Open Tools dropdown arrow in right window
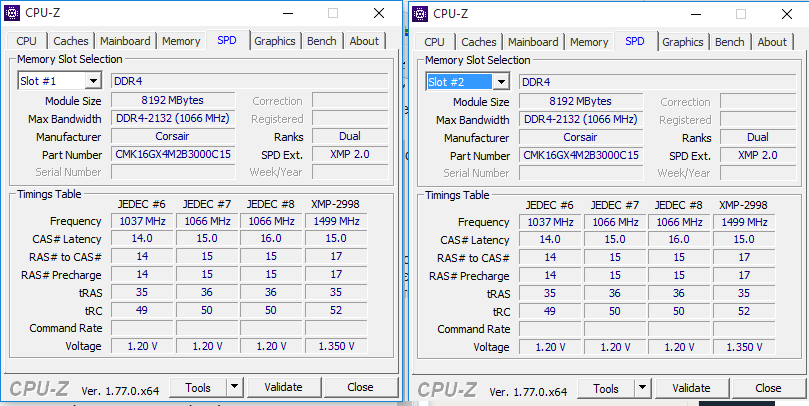The width and height of the screenshot is (809, 406). (x=642, y=388)
